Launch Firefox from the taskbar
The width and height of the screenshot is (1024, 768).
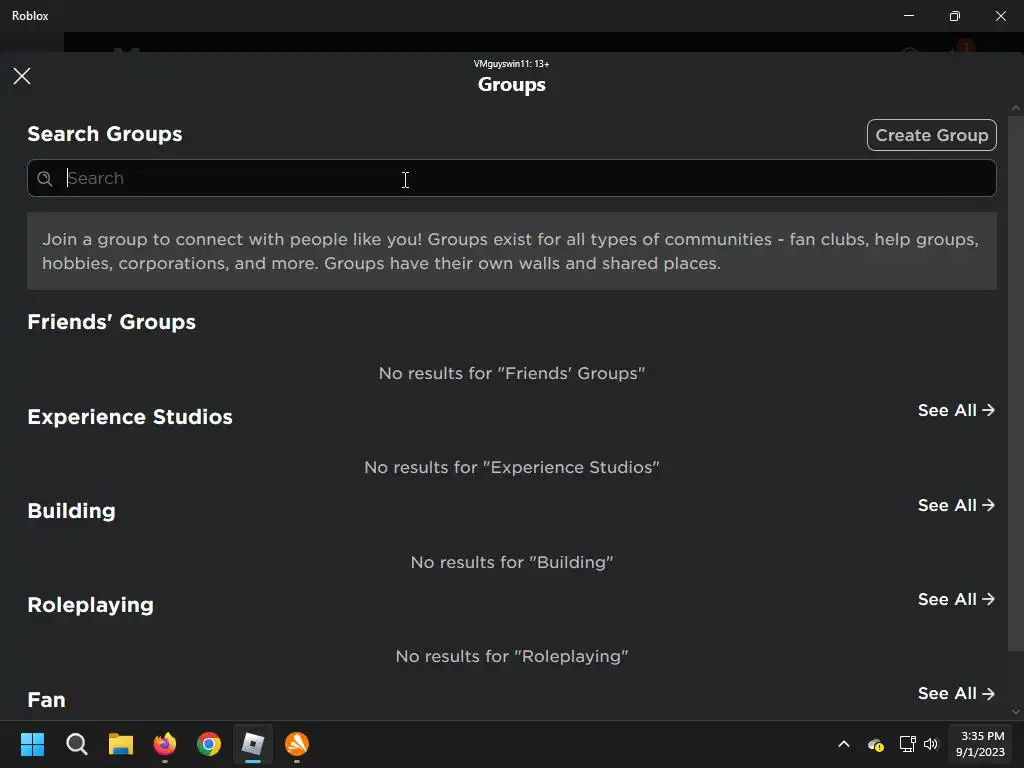pyautogui.click(x=165, y=744)
